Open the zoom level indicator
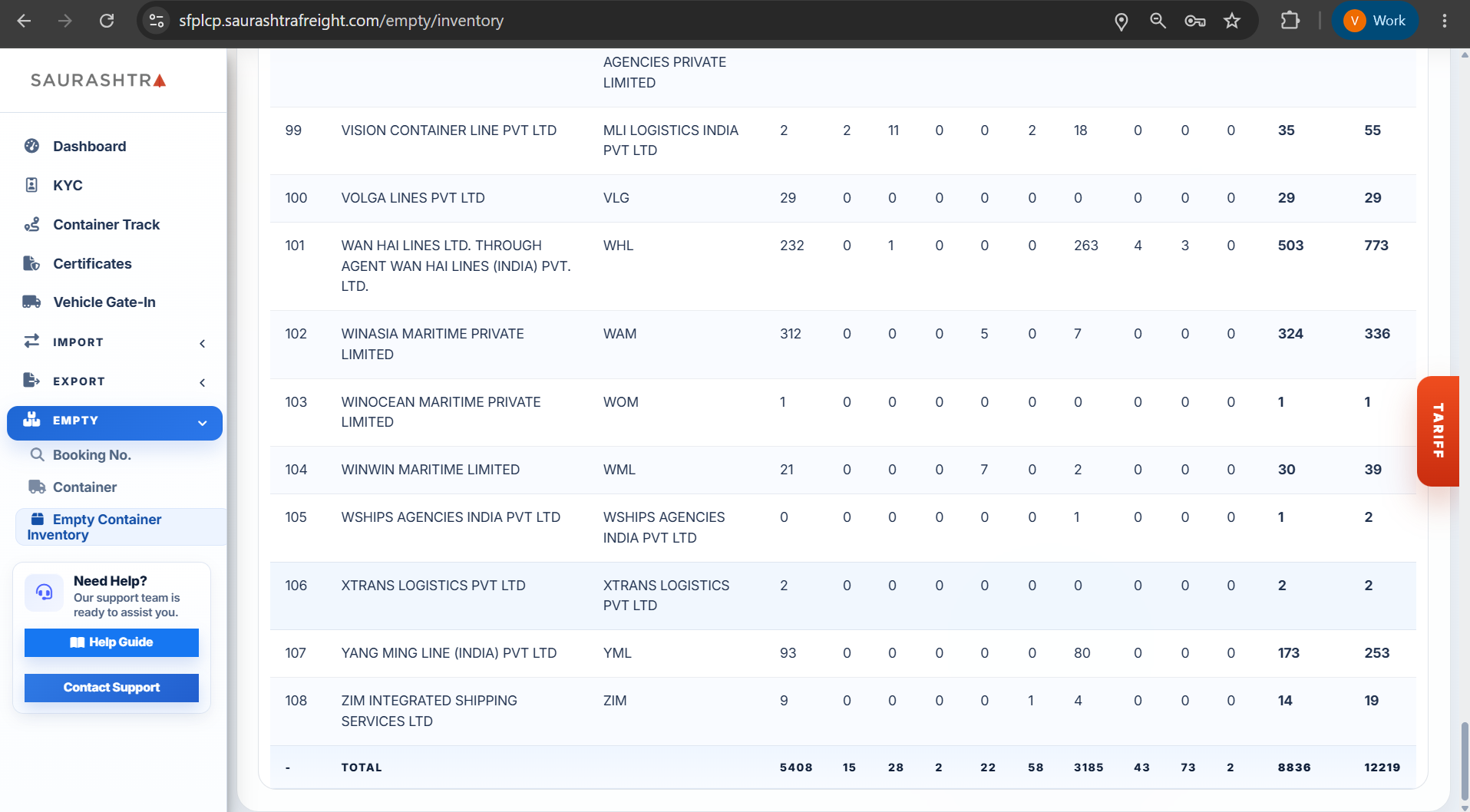 1158,21
